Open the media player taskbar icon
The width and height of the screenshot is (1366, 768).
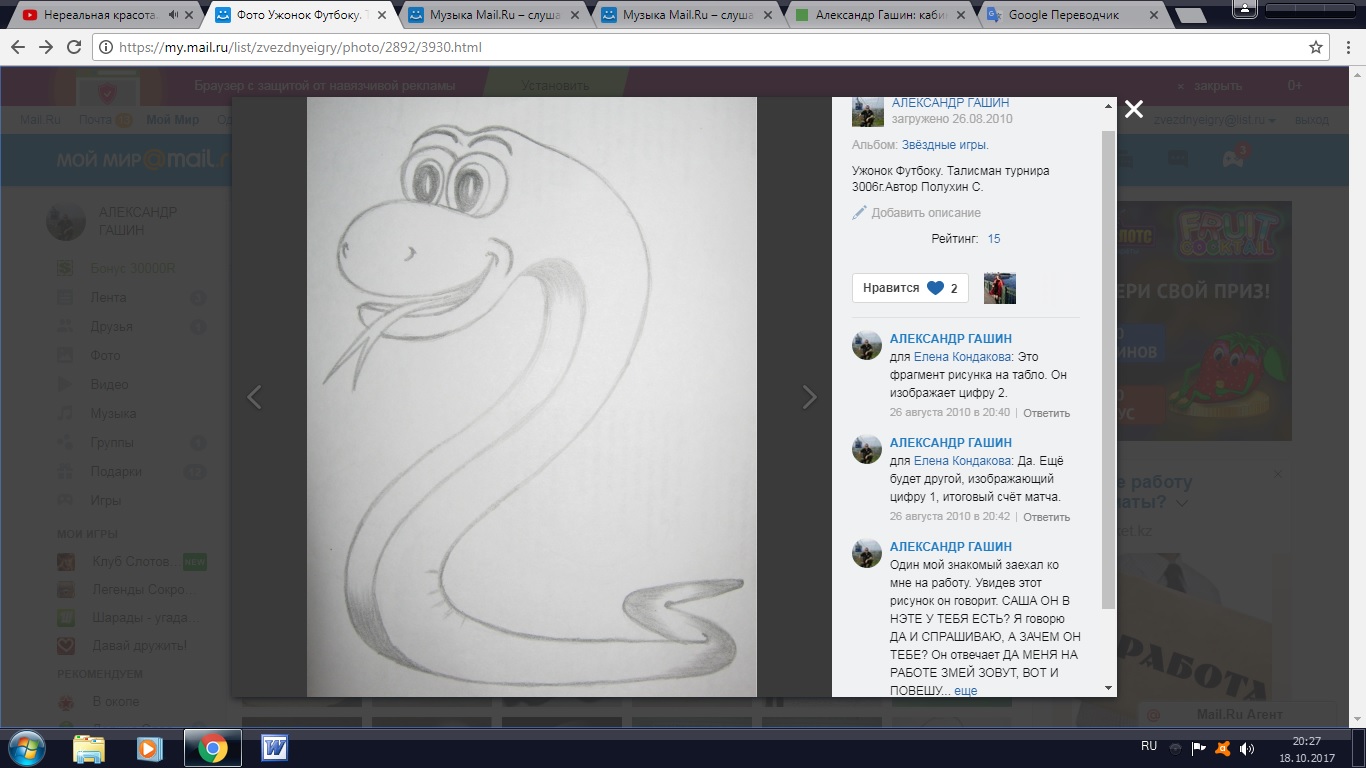coord(150,748)
